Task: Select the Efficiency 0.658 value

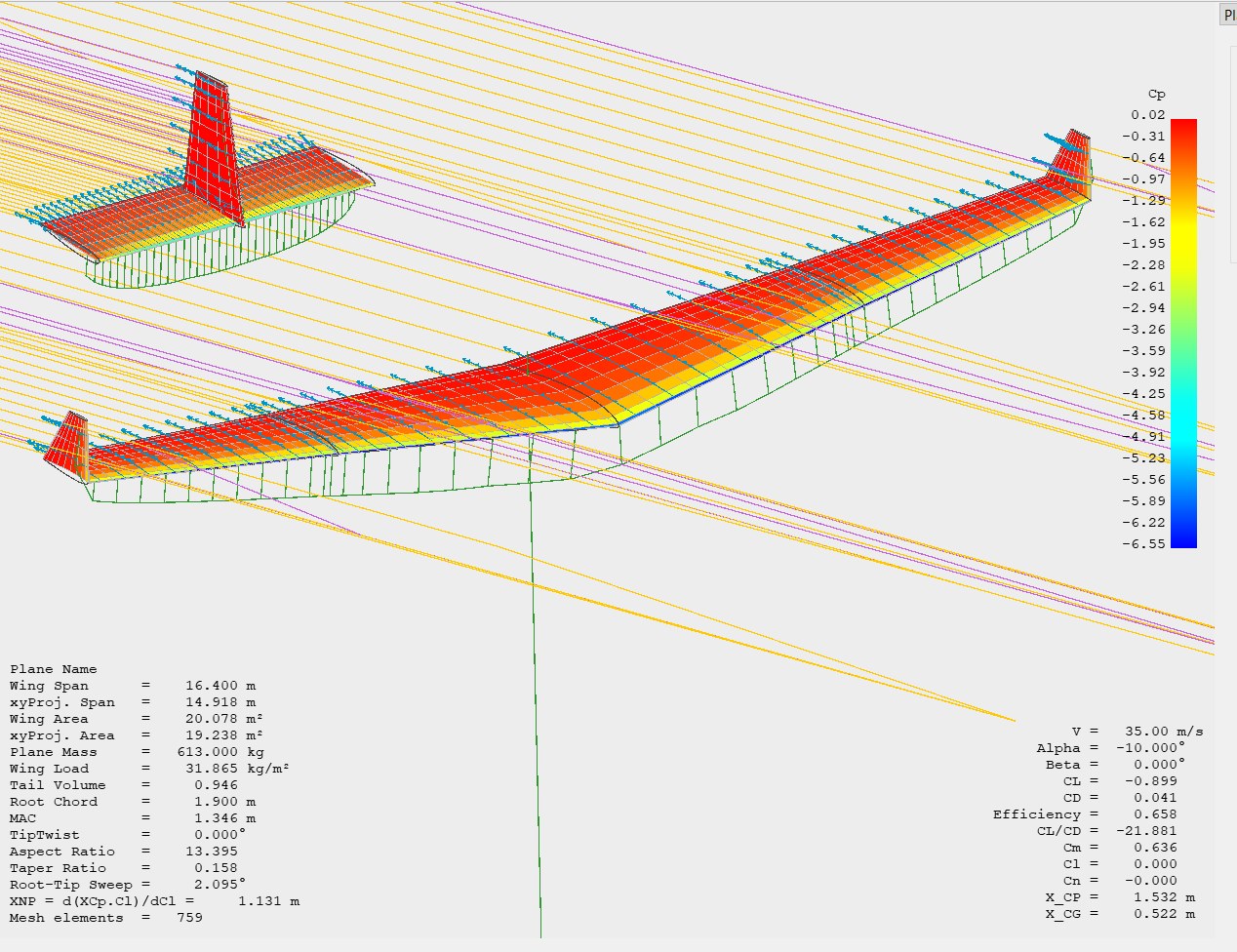Action: [1155, 814]
